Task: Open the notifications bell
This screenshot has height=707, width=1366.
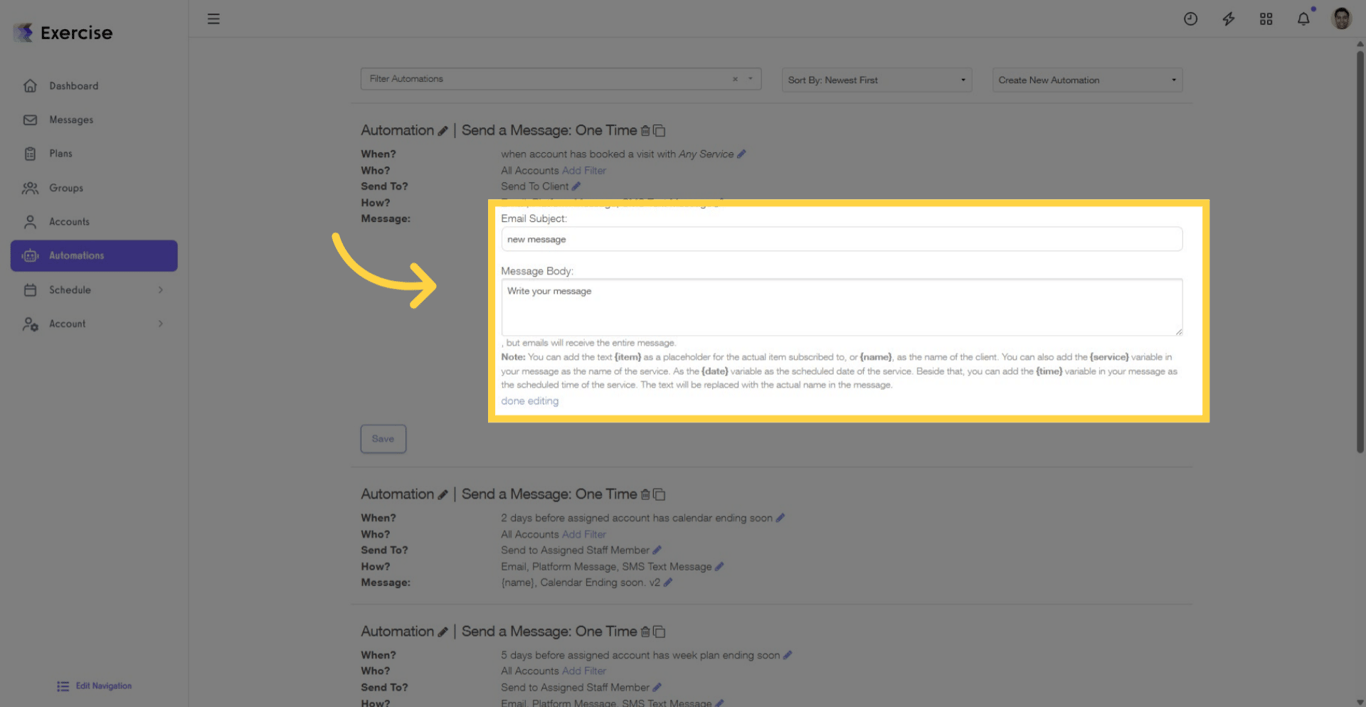Action: click(1303, 19)
